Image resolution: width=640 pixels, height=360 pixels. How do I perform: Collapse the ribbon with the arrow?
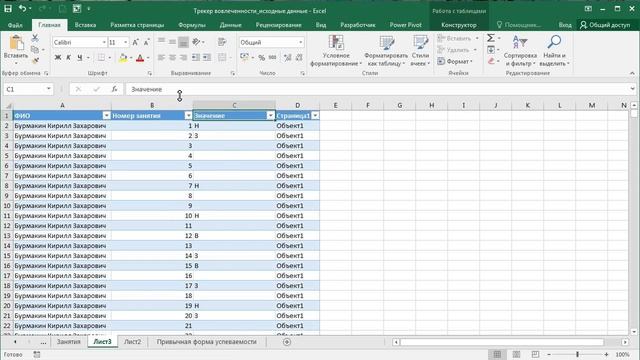point(632,73)
